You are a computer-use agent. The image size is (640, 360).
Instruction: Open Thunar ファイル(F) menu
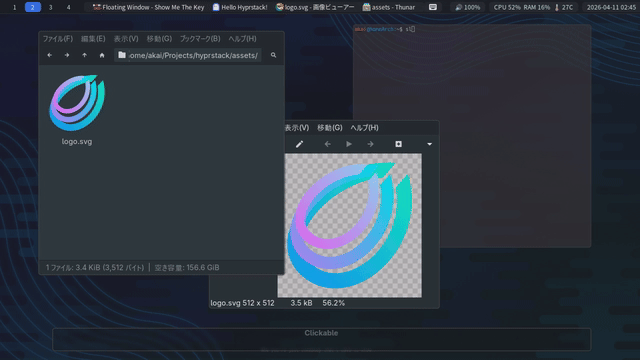(58, 39)
